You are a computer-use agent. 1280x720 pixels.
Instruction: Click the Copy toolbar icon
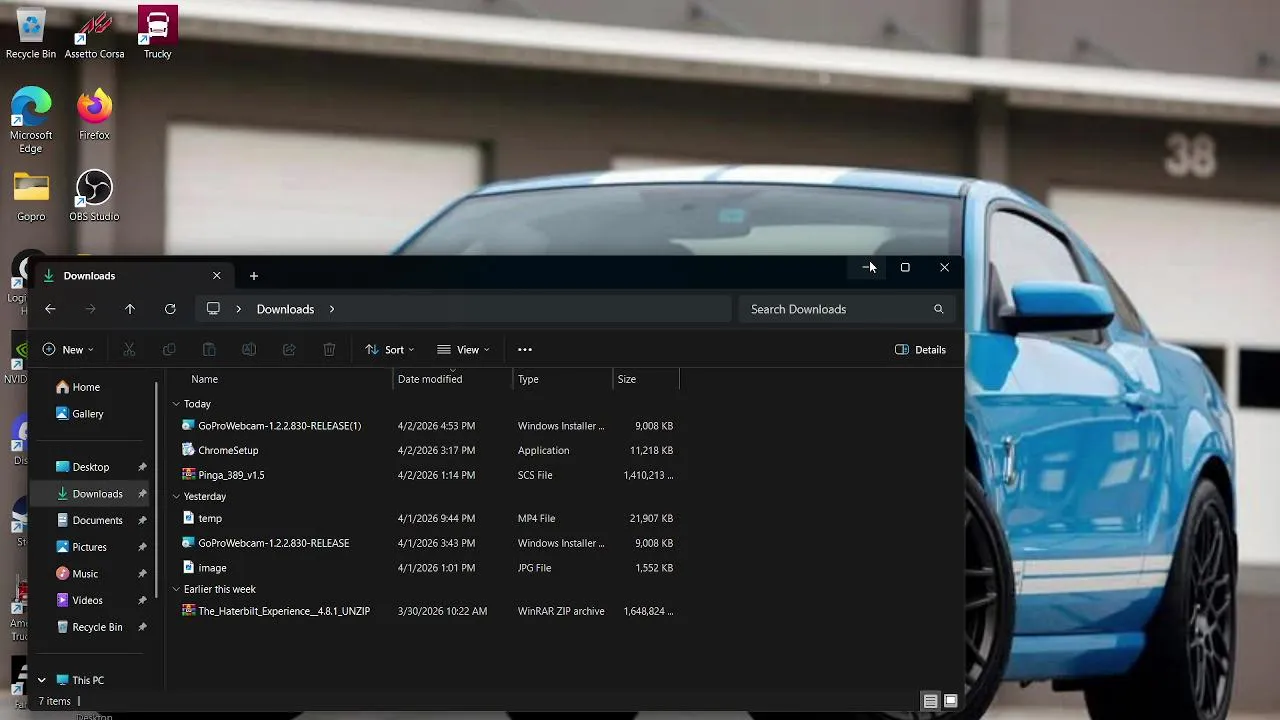(169, 350)
